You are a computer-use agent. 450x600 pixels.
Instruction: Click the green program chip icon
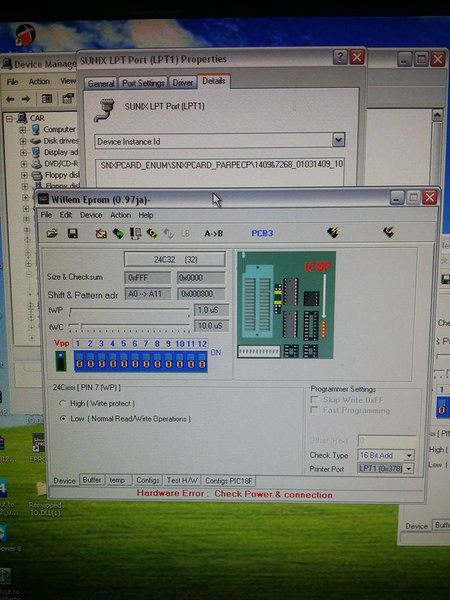pos(118,233)
